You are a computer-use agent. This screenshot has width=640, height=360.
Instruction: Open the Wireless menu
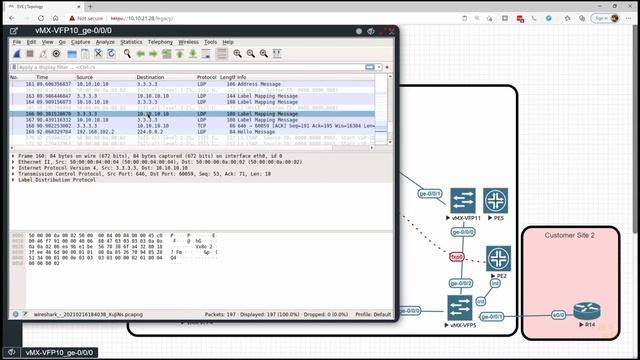point(189,42)
